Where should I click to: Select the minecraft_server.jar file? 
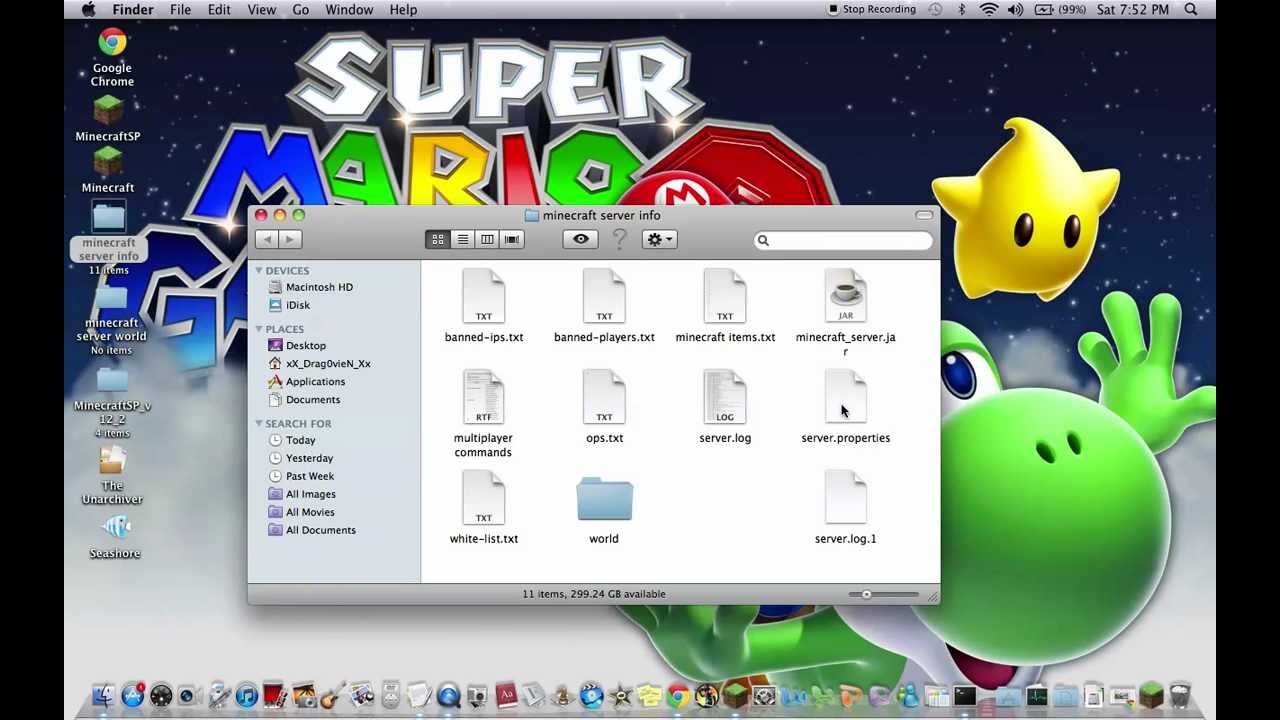(845, 297)
